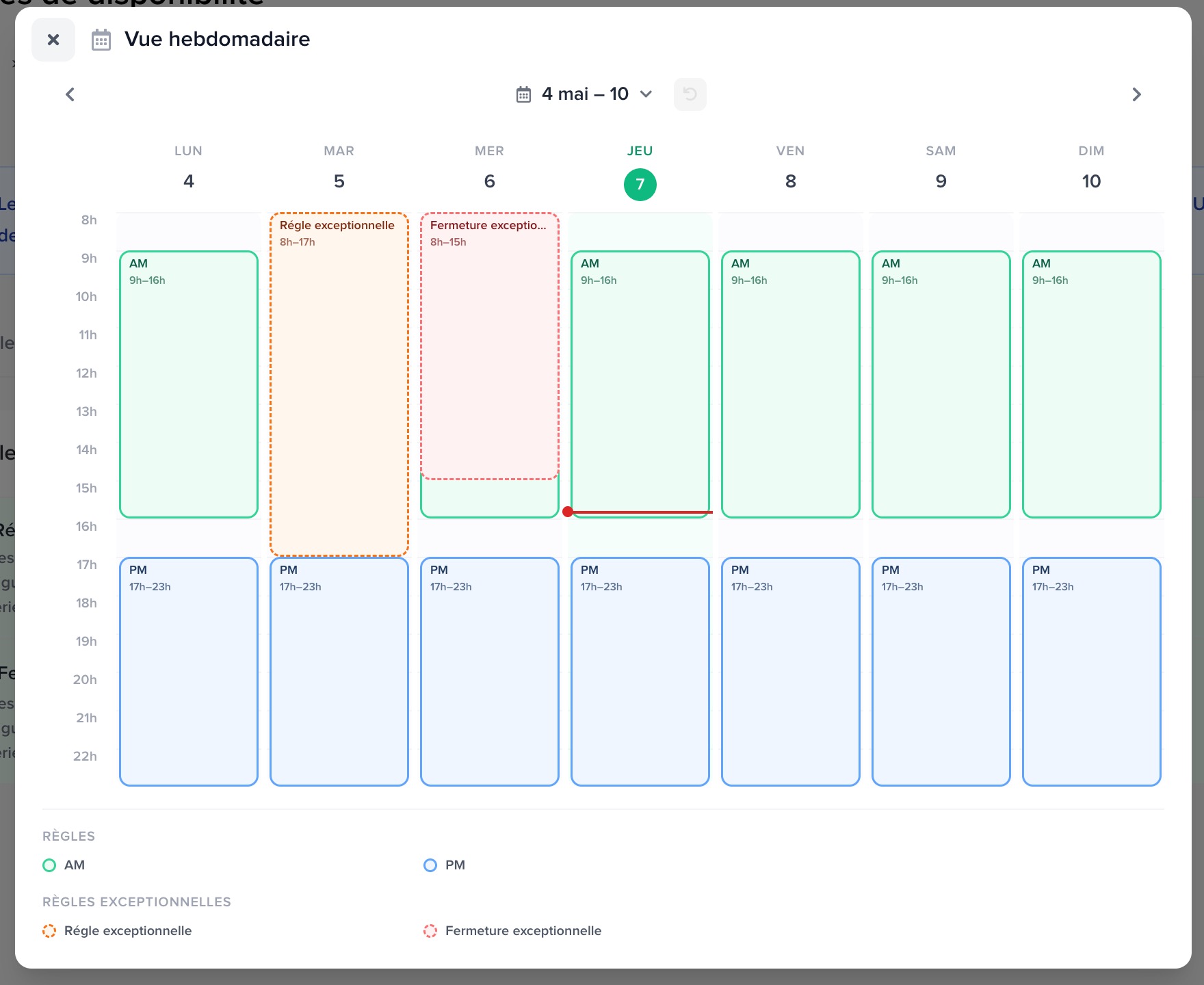The height and width of the screenshot is (985, 1204).
Task: Click the AM green legend circle
Action: point(49,865)
